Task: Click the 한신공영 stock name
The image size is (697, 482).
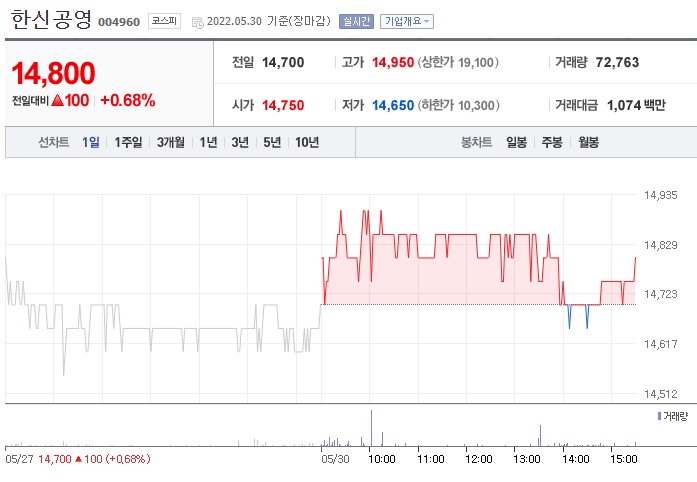Action: click(51, 20)
